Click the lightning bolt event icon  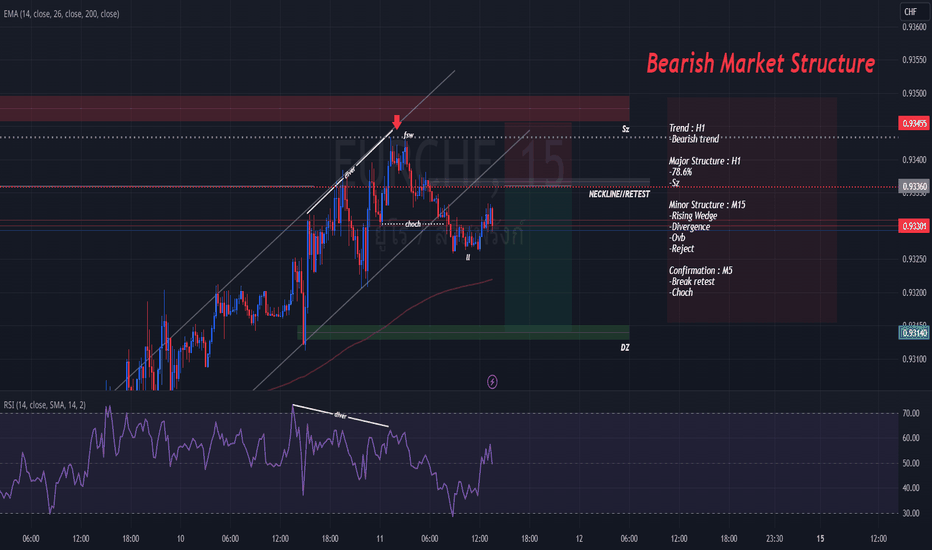pyautogui.click(x=492, y=382)
